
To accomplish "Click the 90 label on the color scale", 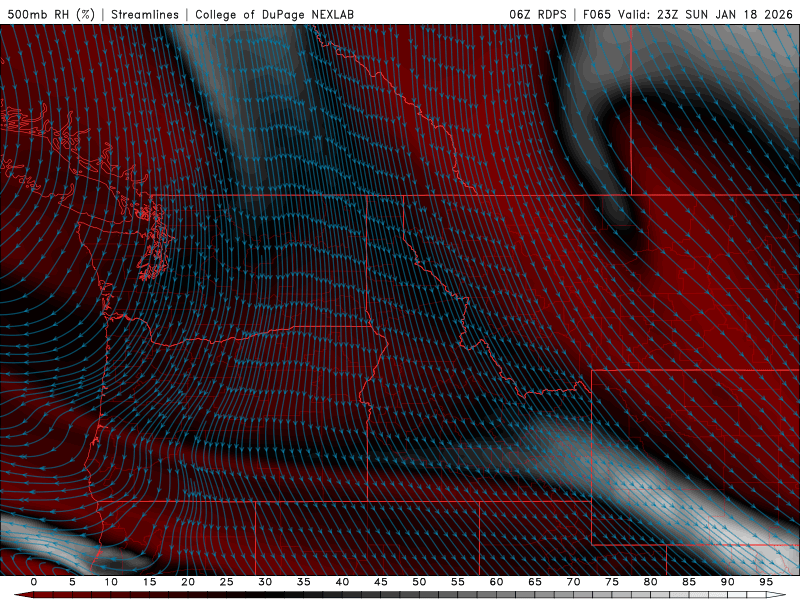I will tap(727, 582).
